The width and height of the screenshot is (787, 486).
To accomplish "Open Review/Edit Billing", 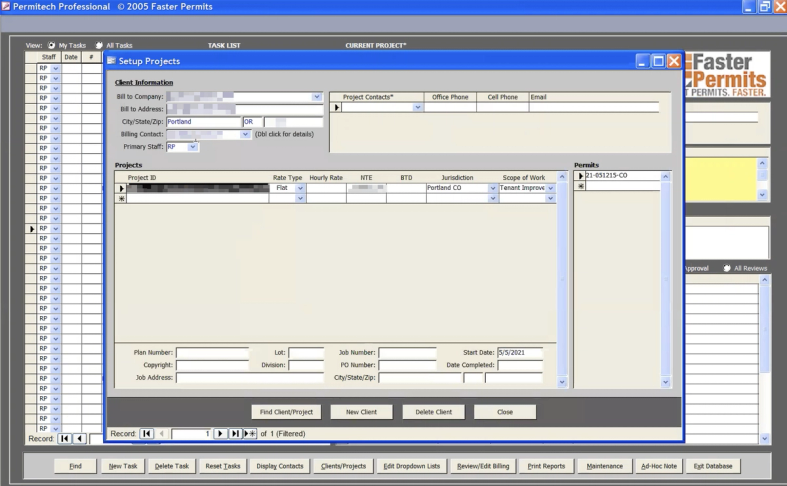I will (x=483, y=466).
